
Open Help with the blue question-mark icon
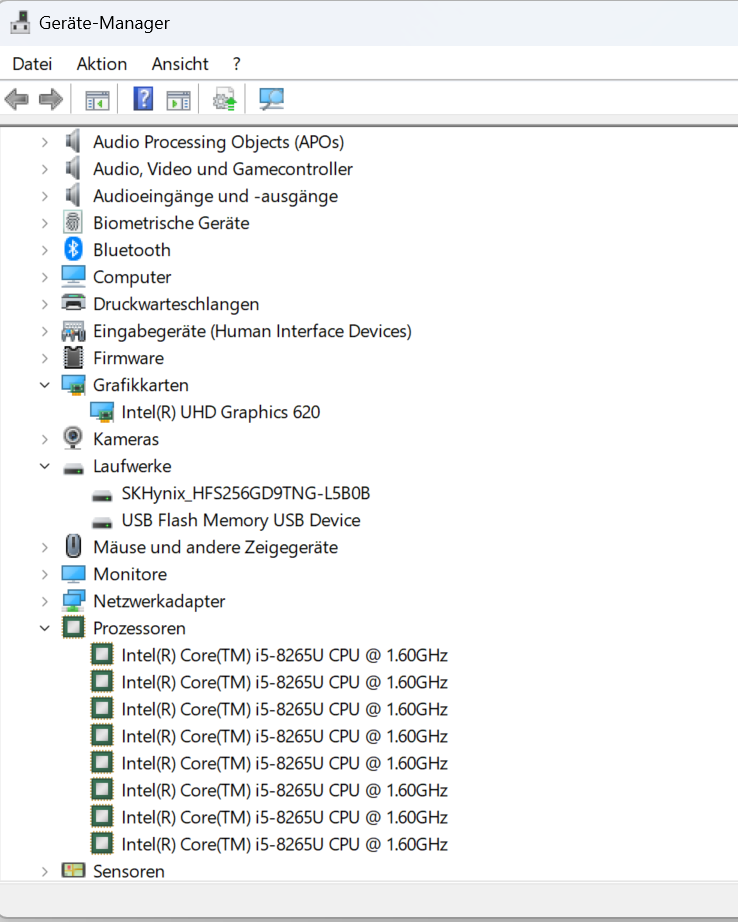(x=143, y=99)
